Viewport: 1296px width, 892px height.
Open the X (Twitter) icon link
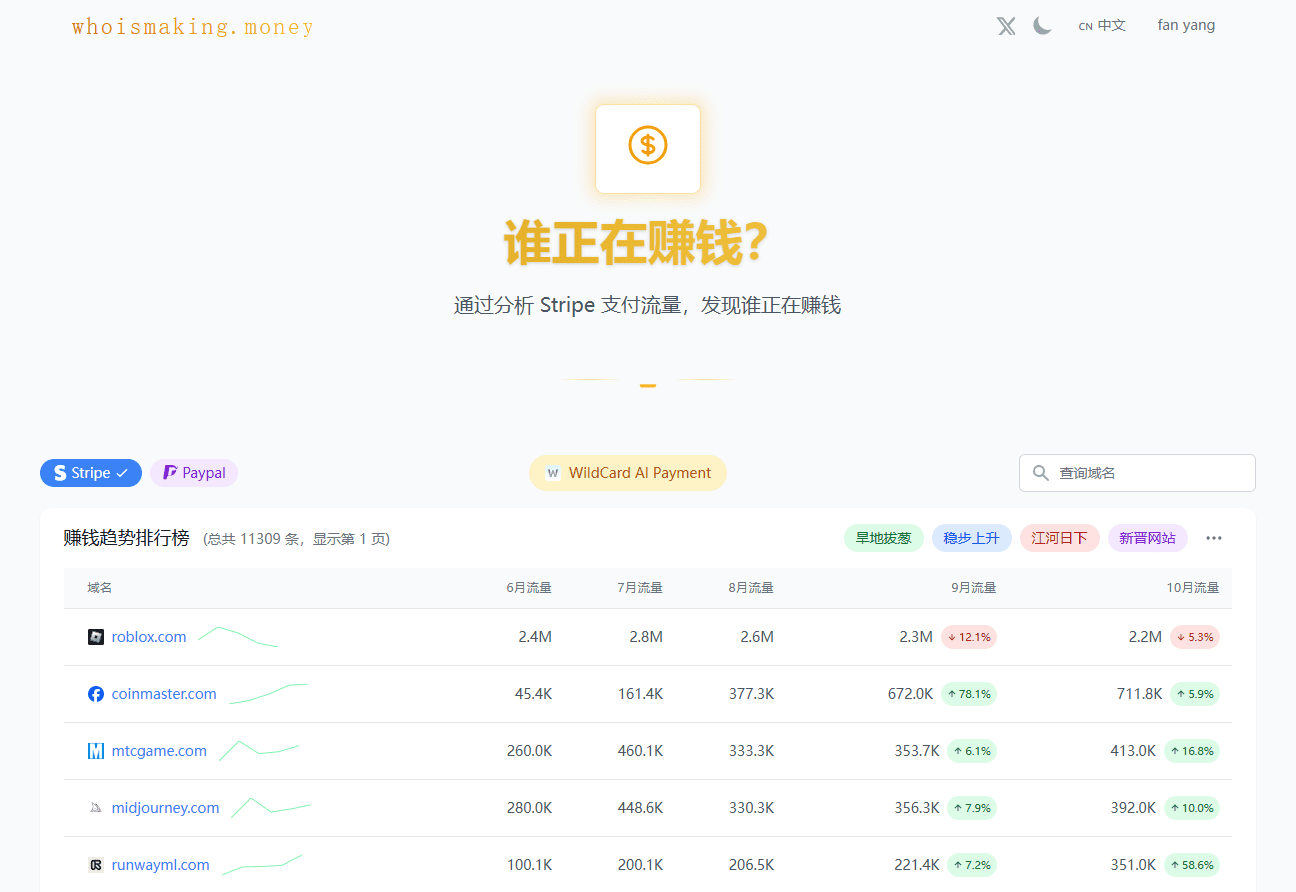(x=1006, y=26)
